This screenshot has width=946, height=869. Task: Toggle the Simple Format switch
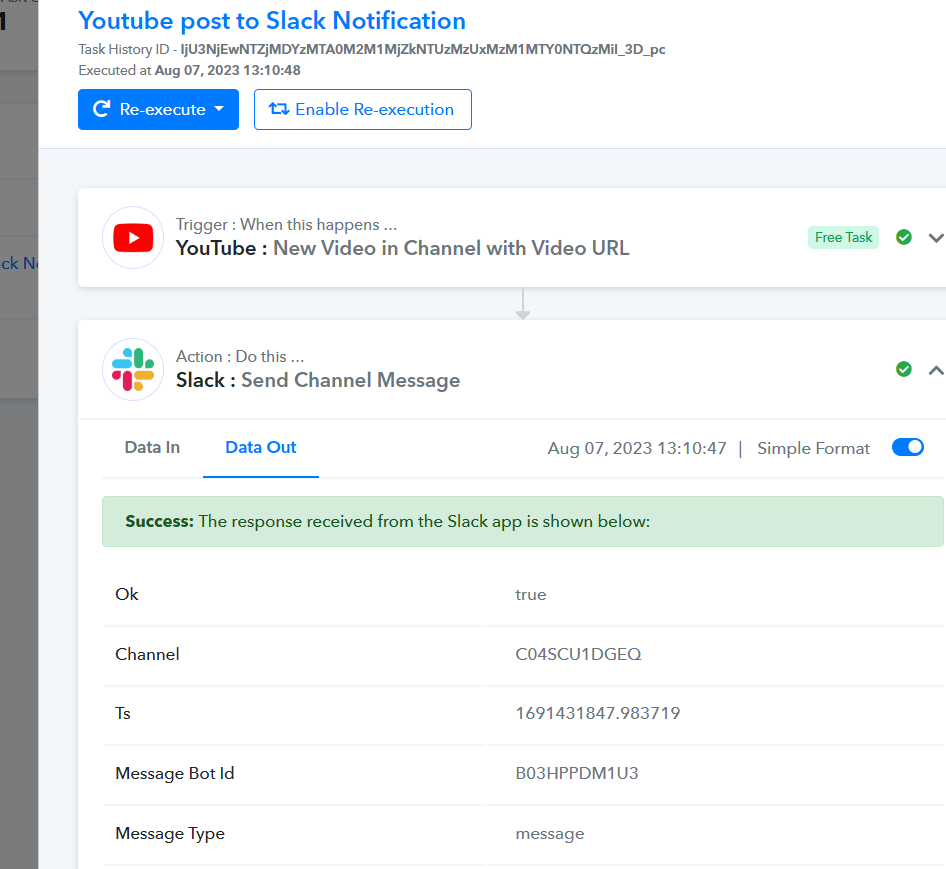907,447
